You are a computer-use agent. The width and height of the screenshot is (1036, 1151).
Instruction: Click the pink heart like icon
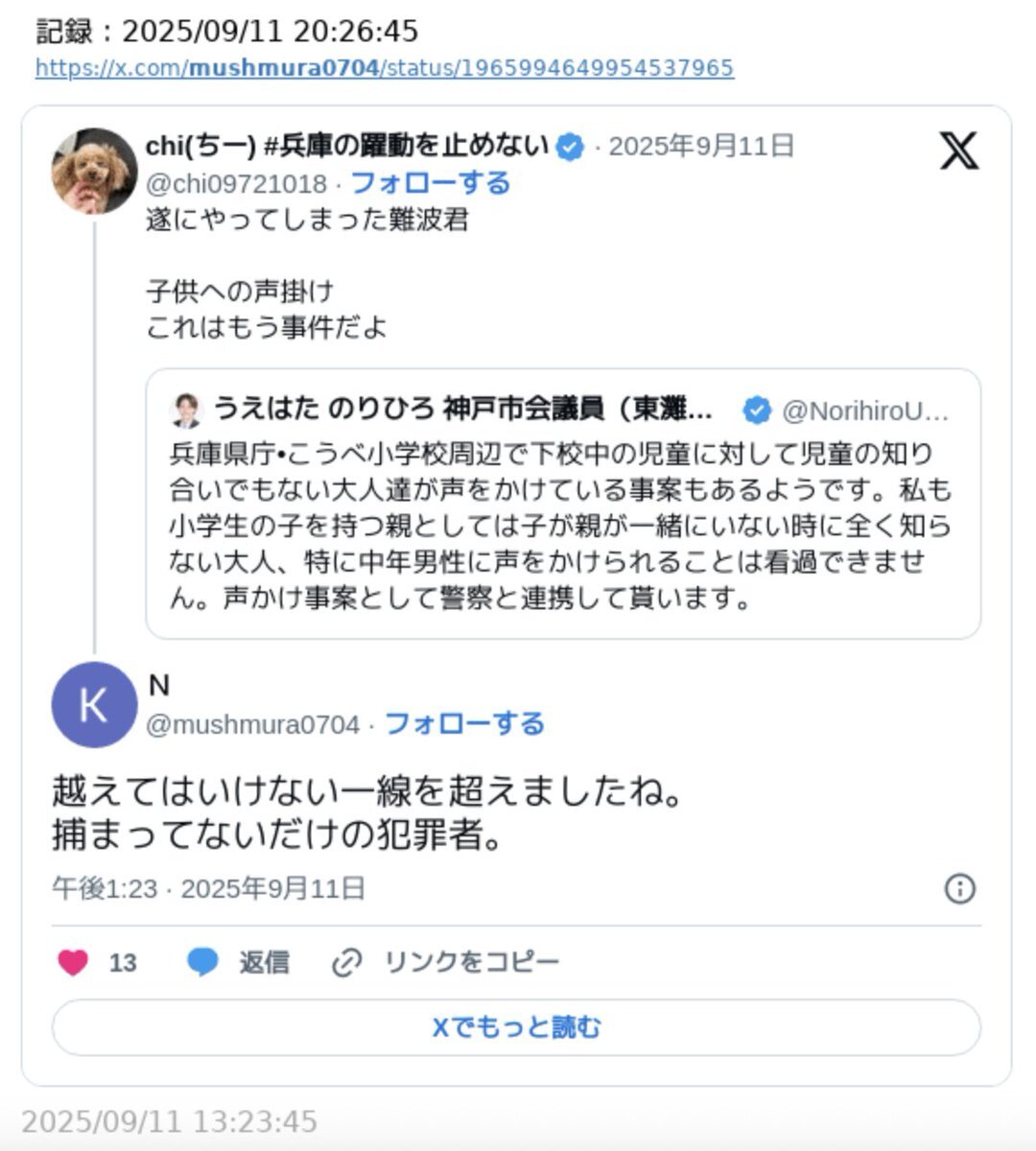click(73, 961)
